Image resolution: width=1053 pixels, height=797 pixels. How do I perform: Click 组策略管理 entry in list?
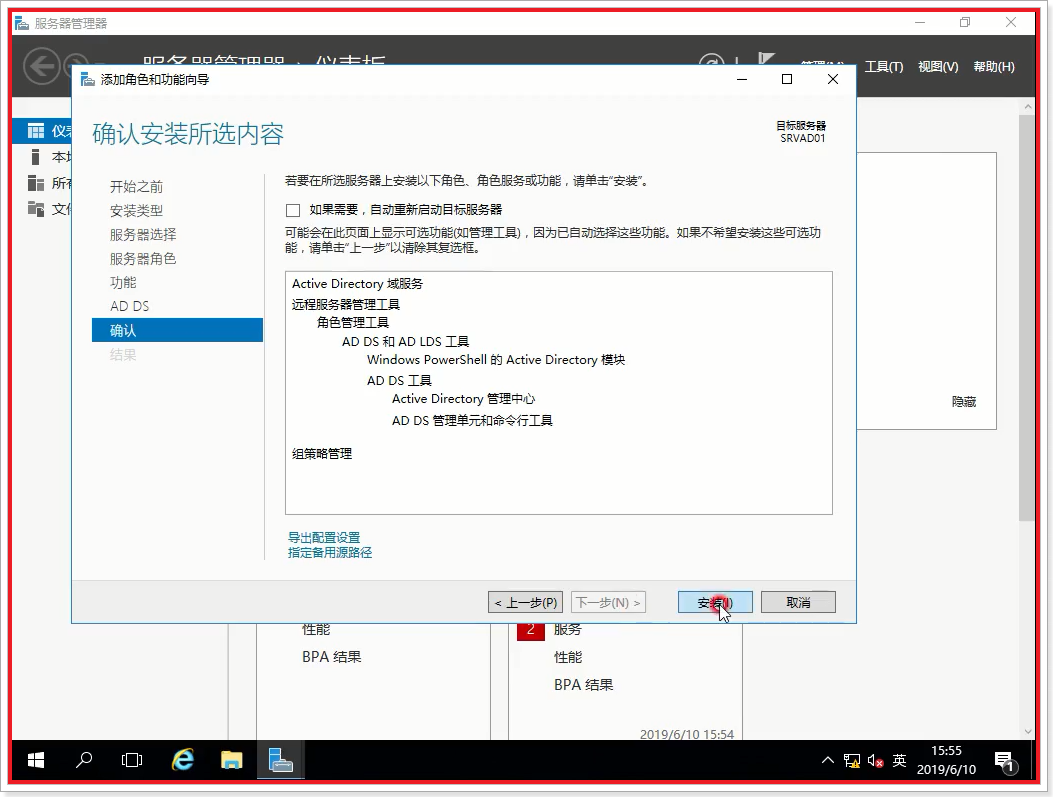pyautogui.click(x=322, y=453)
